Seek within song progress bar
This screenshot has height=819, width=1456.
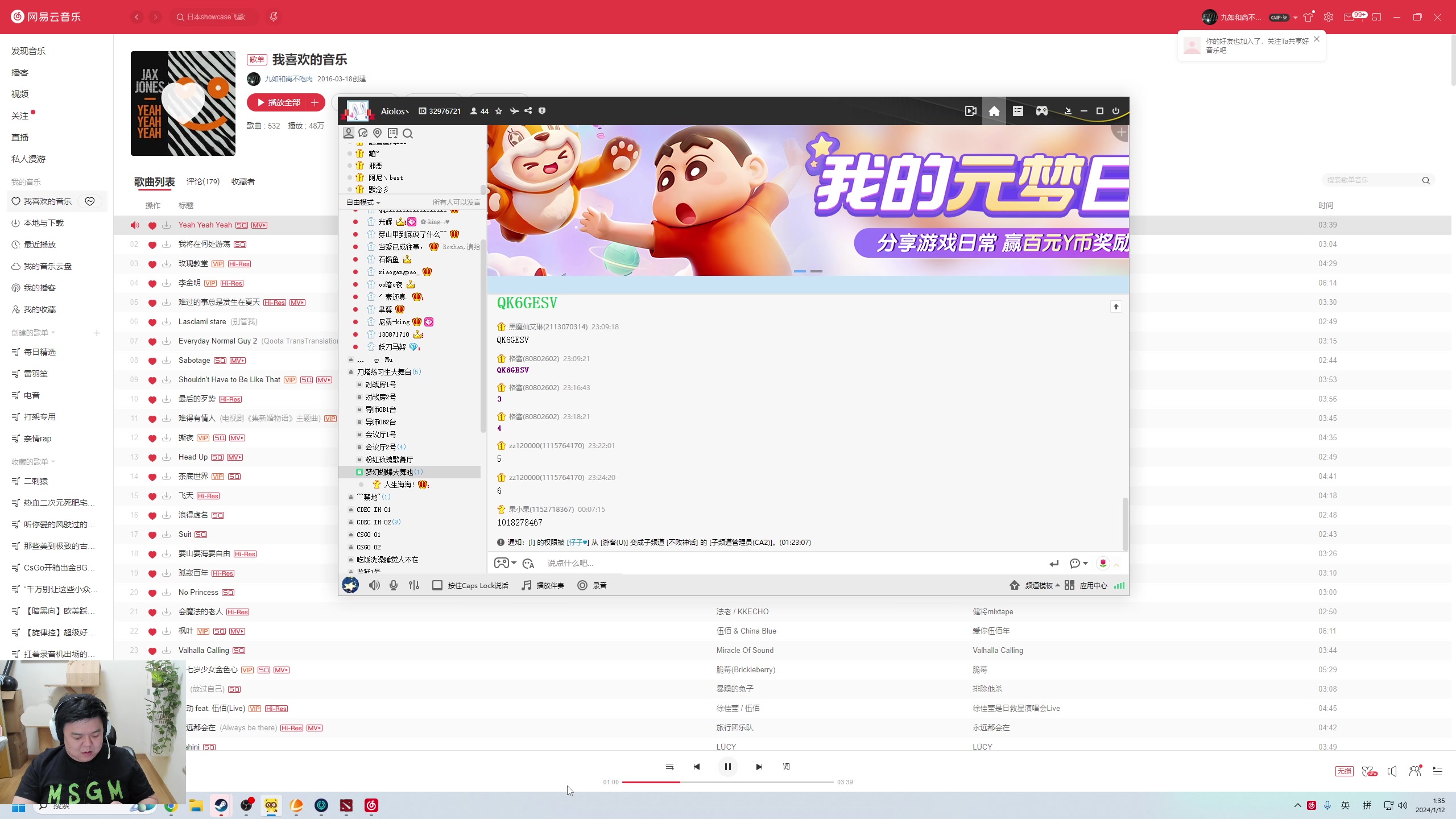coord(727,782)
